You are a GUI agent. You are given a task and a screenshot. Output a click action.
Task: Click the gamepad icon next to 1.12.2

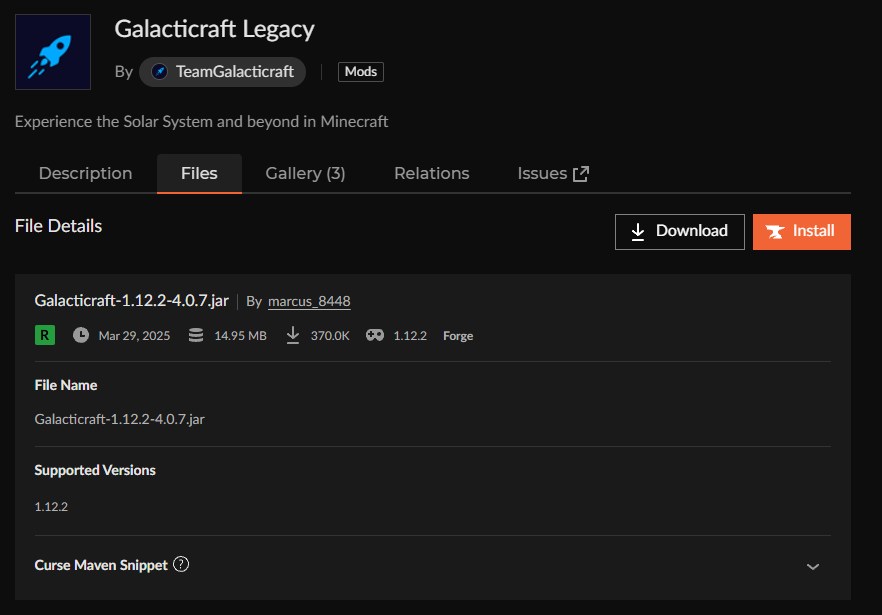coord(373,335)
